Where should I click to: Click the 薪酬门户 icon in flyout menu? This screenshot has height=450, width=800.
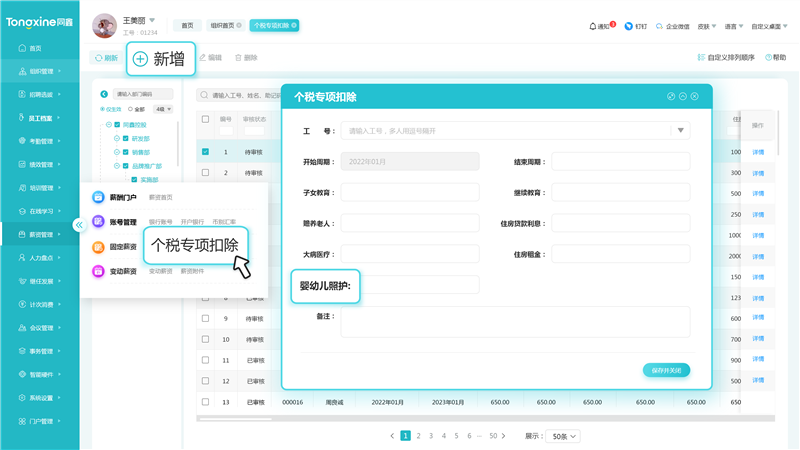click(x=98, y=197)
